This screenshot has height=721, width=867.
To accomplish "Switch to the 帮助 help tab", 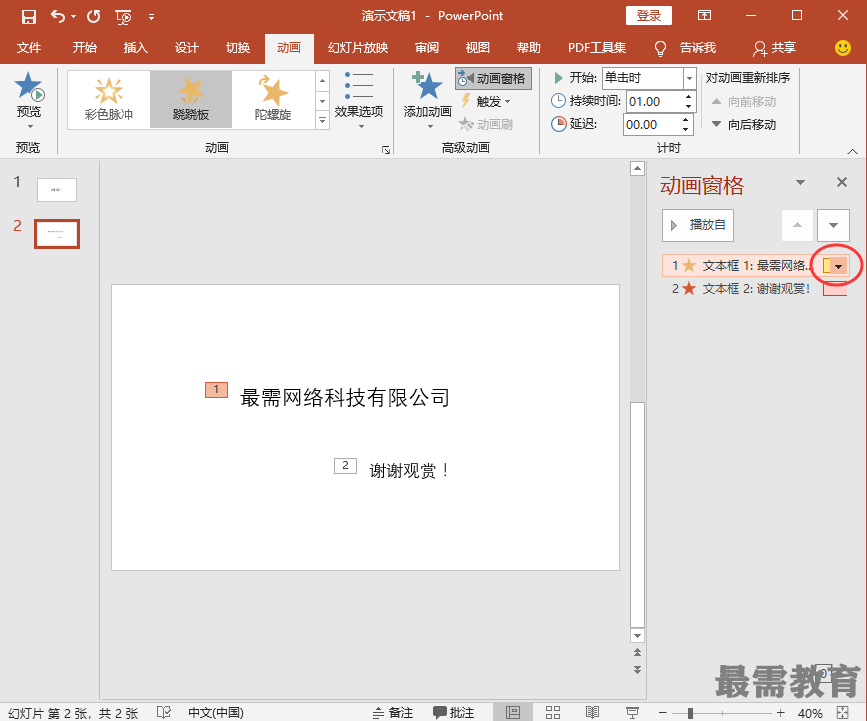I will [x=529, y=48].
